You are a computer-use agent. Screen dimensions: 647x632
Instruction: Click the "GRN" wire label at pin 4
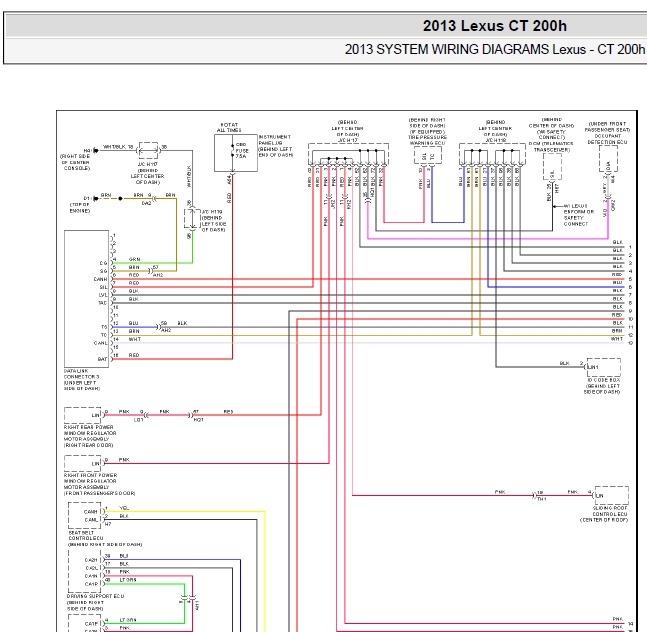click(x=135, y=259)
